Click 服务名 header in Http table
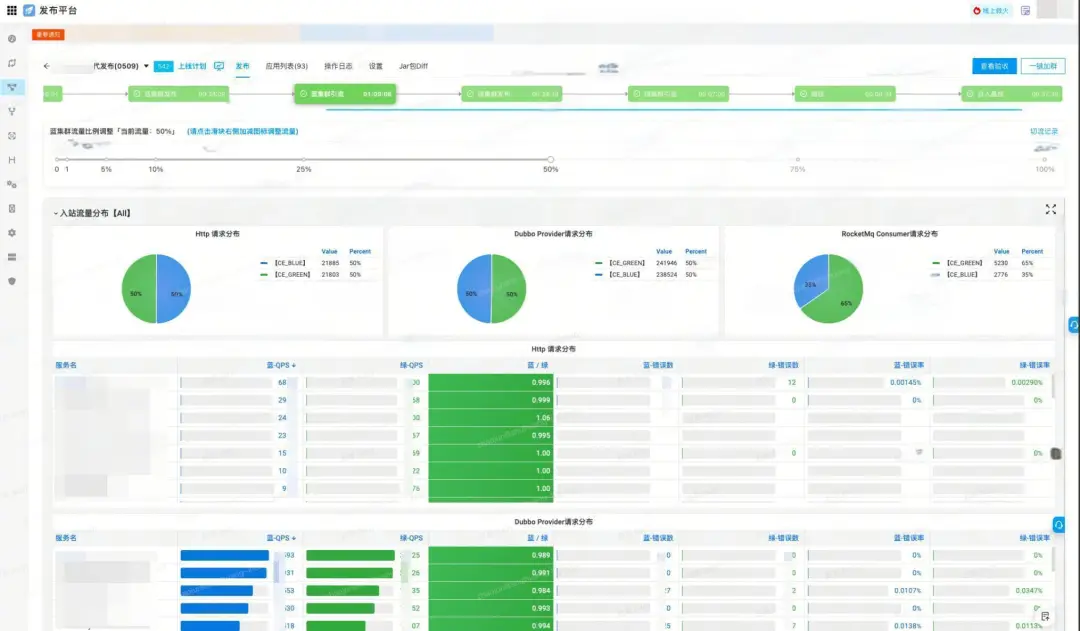 [66, 365]
